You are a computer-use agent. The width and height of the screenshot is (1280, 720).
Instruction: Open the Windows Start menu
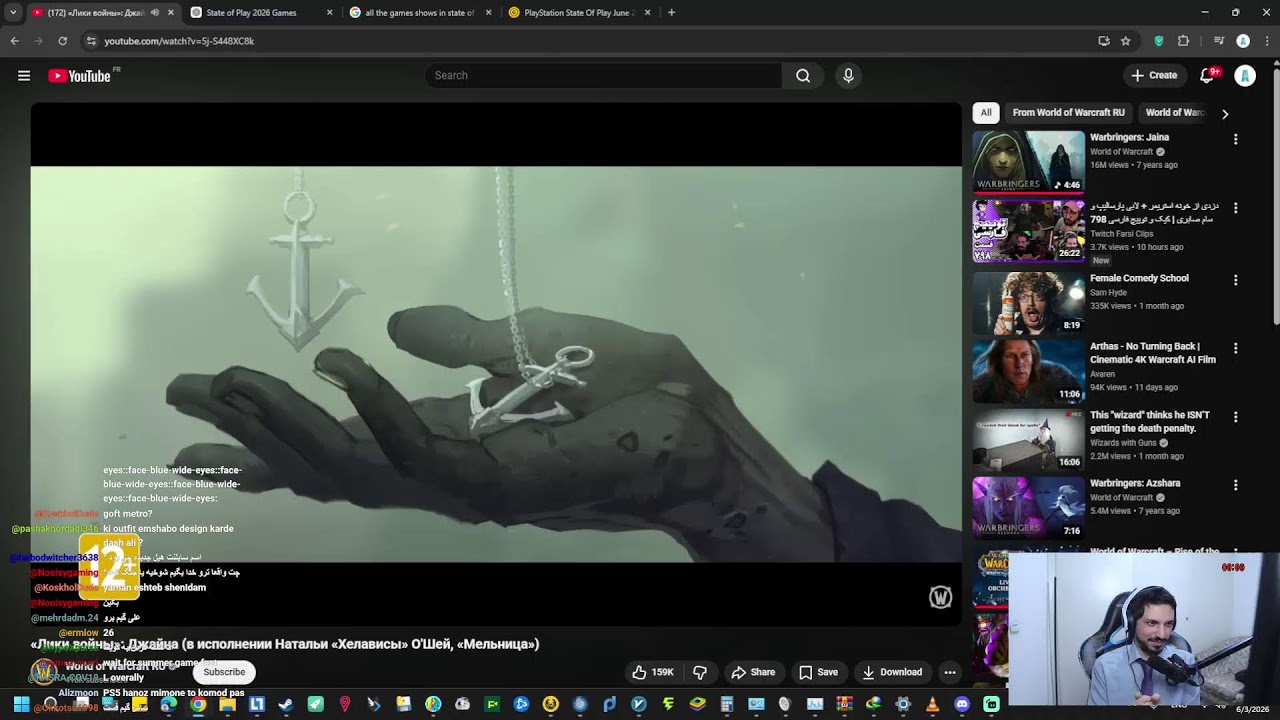tap(21, 704)
